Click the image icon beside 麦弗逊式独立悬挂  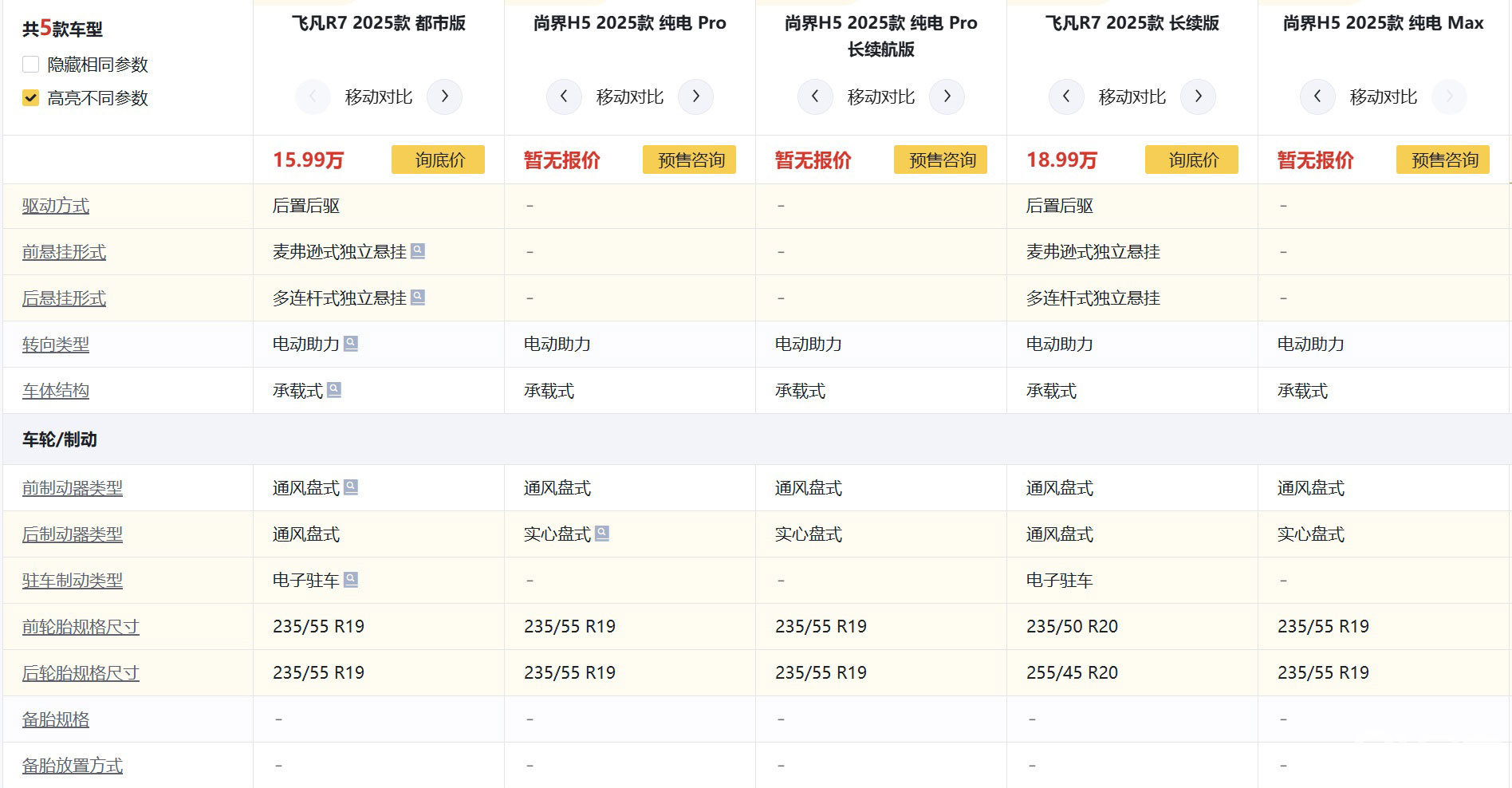tap(419, 251)
